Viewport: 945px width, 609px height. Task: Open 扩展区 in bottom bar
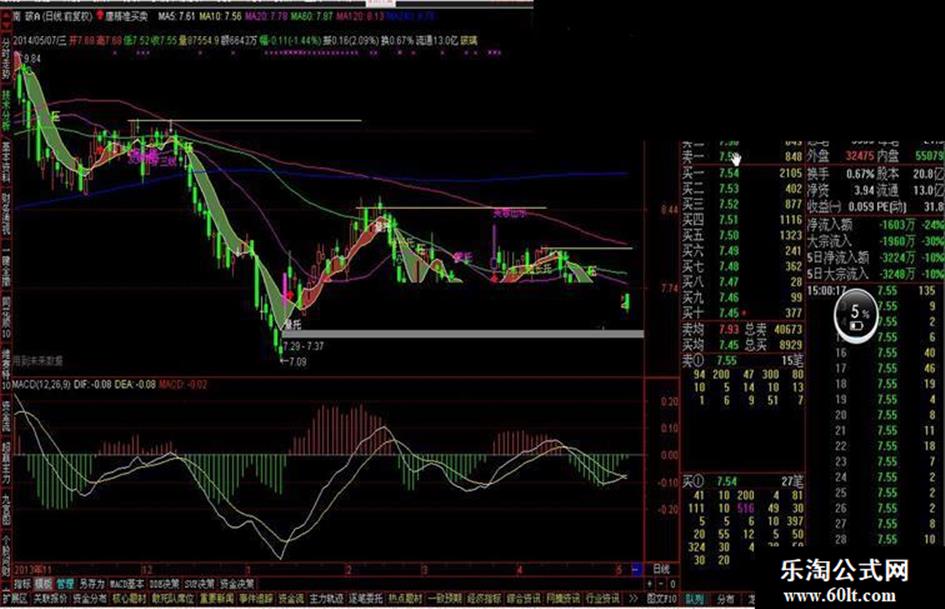14,599
